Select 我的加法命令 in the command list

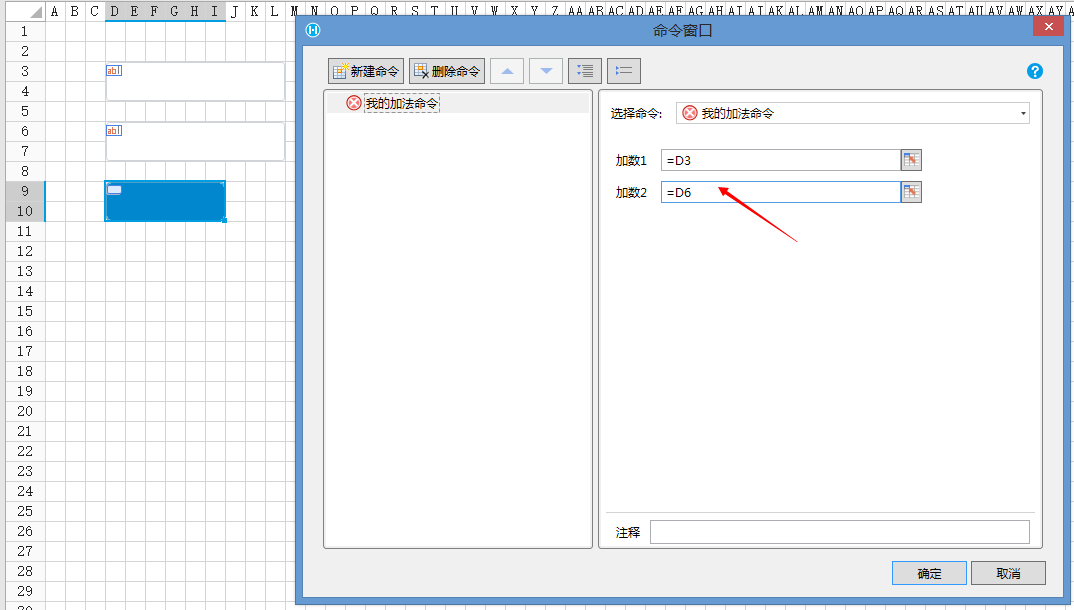401,103
